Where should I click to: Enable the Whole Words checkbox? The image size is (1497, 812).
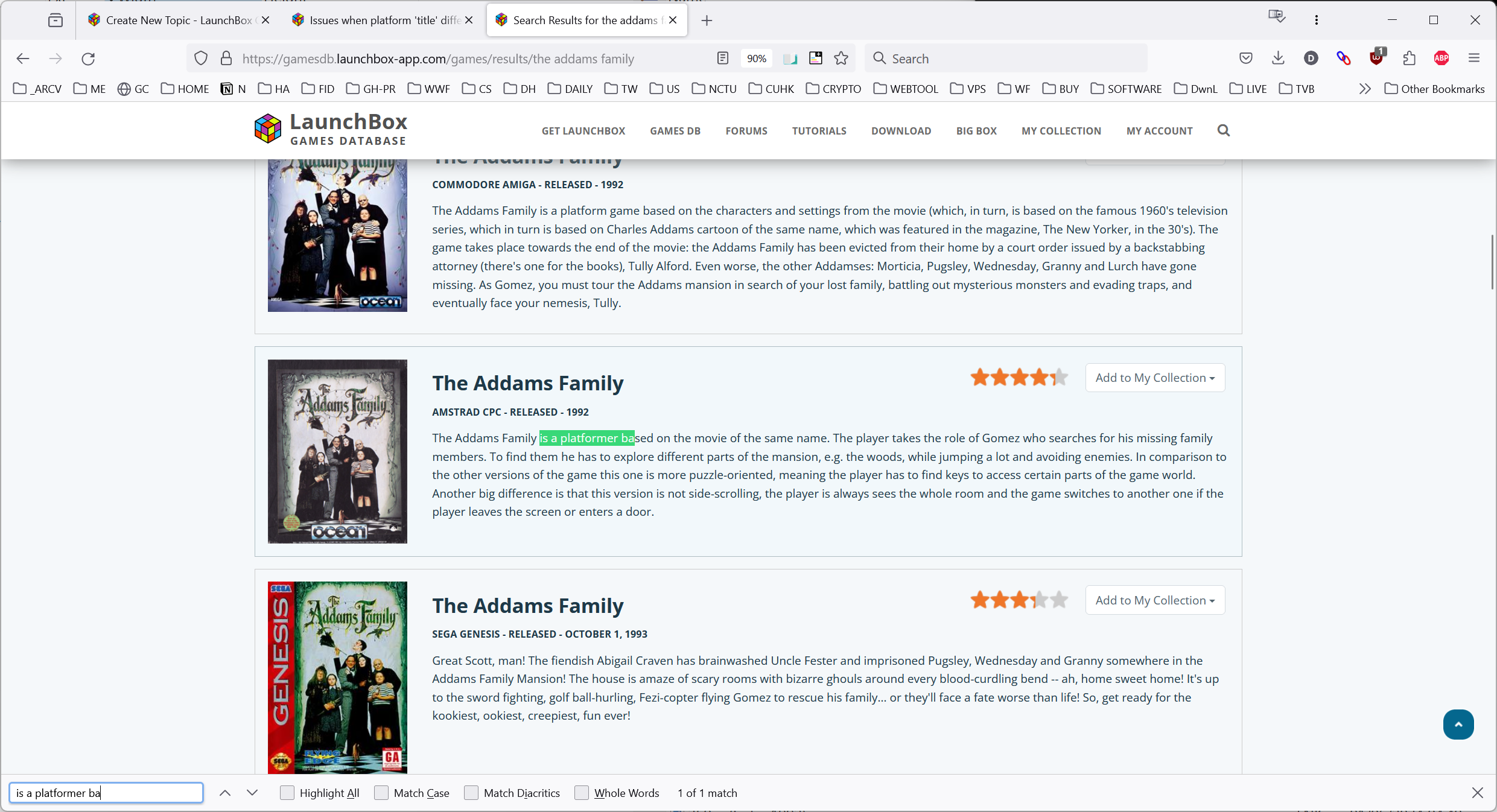(582, 793)
